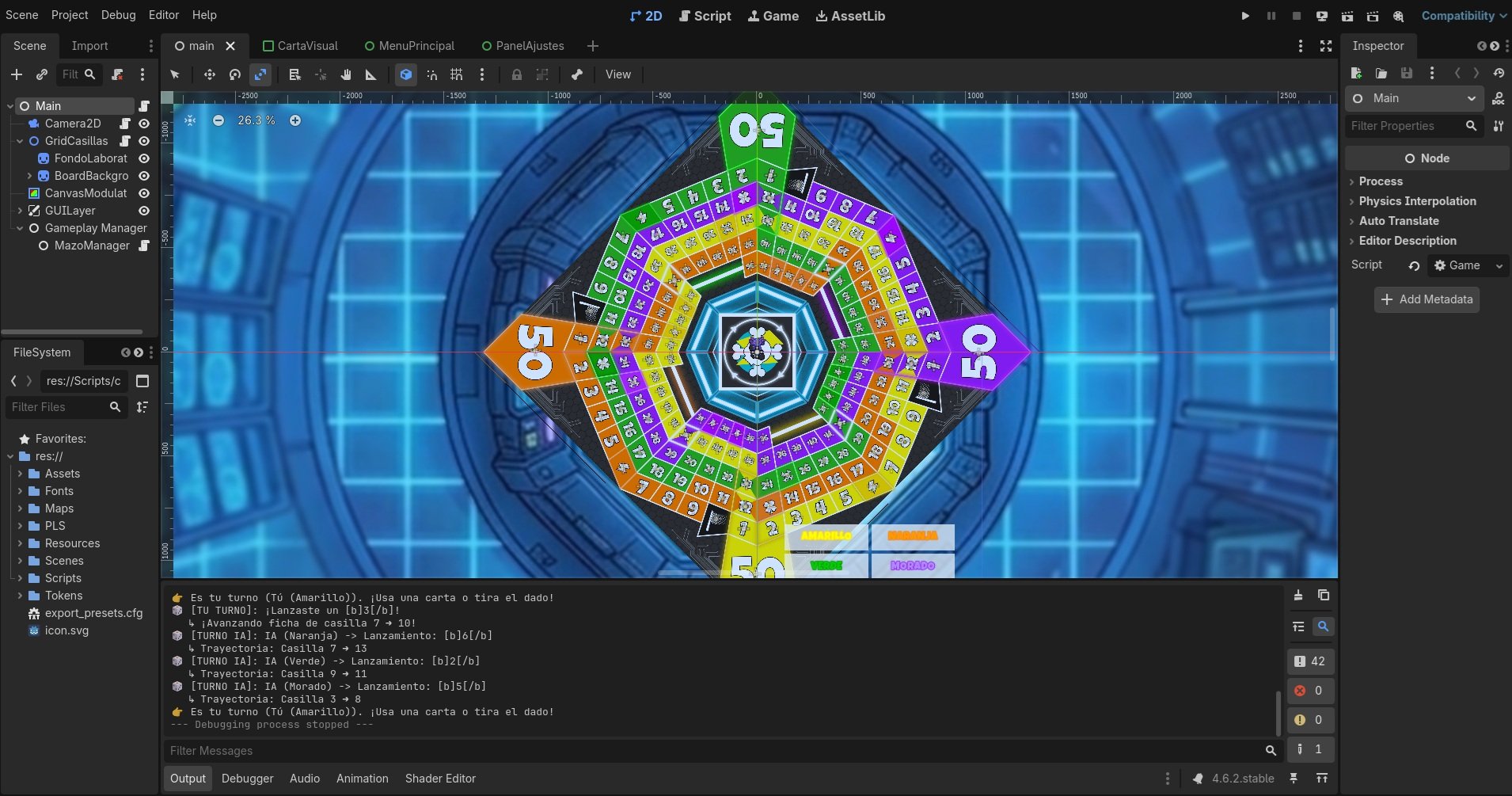Attach script icon in Scene dock
The width and height of the screenshot is (1512, 796).
pos(117,74)
